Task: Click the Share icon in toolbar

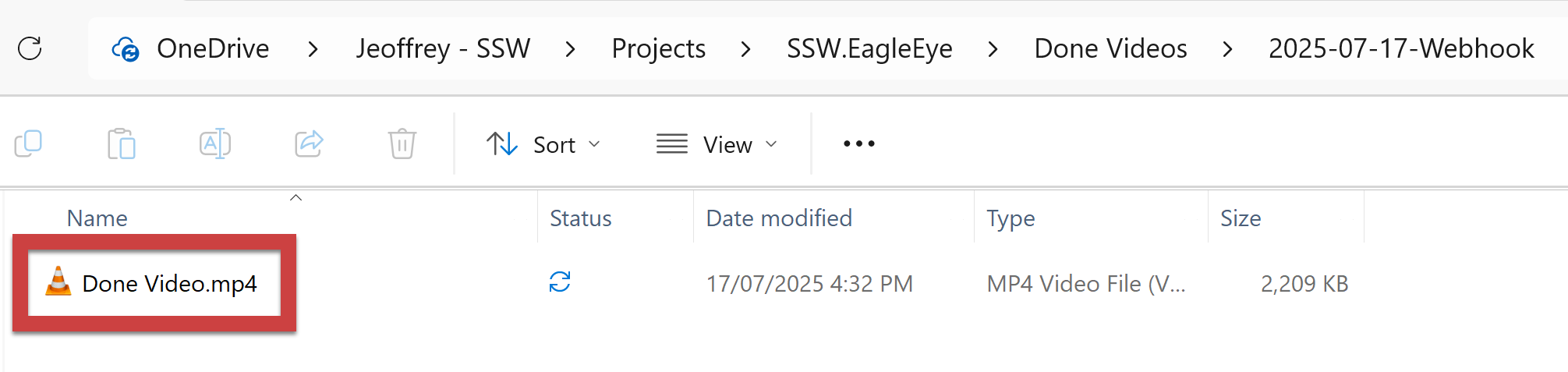Action: pyautogui.click(x=309, y=143)
